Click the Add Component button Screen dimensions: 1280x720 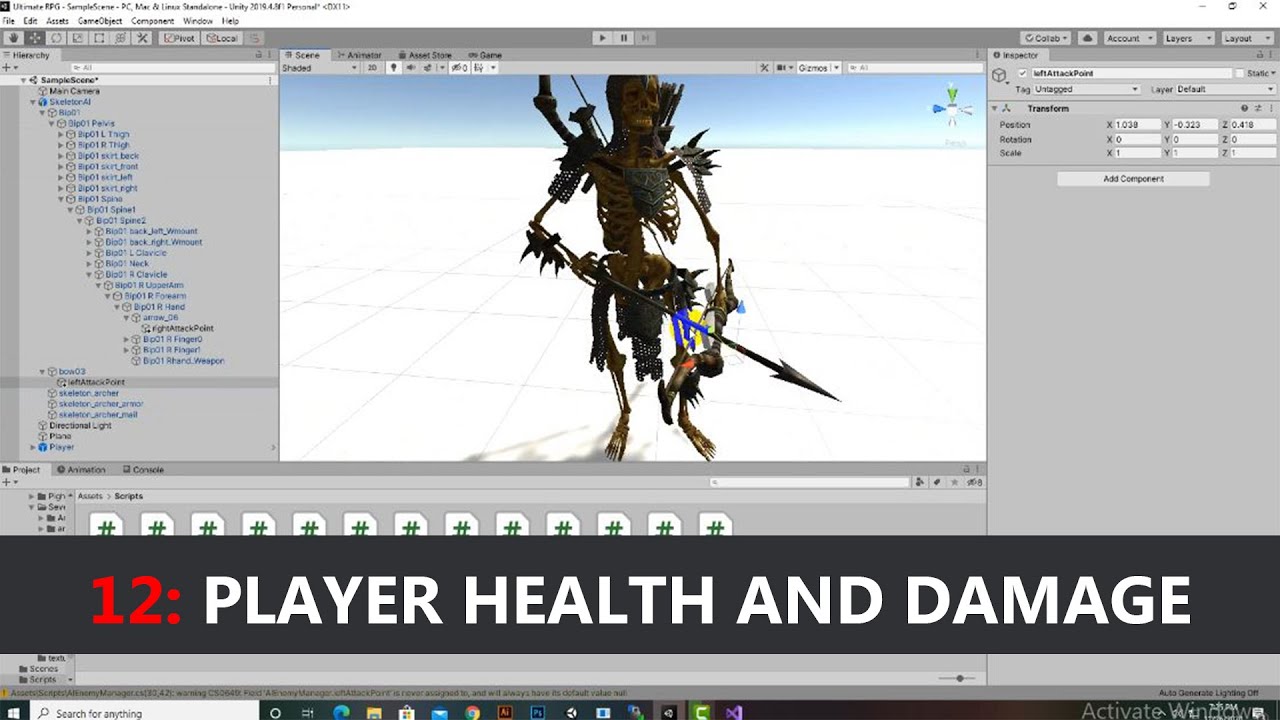point(1133,179)
